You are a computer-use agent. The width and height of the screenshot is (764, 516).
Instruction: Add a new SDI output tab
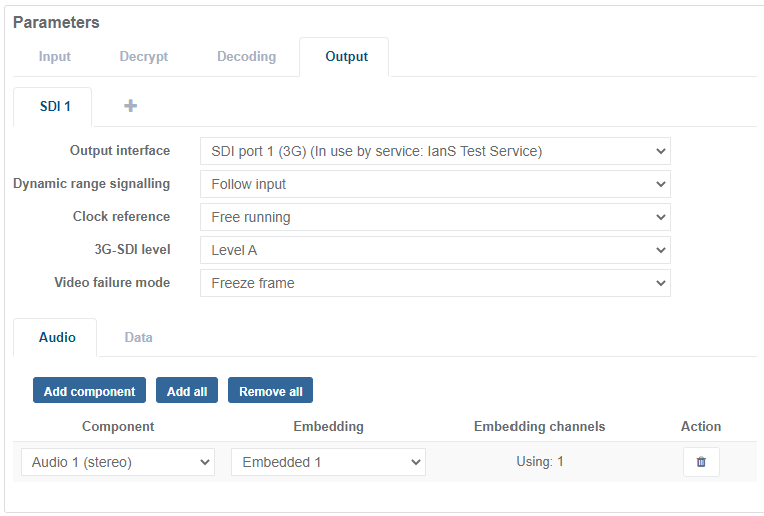(x=130, y=106)
